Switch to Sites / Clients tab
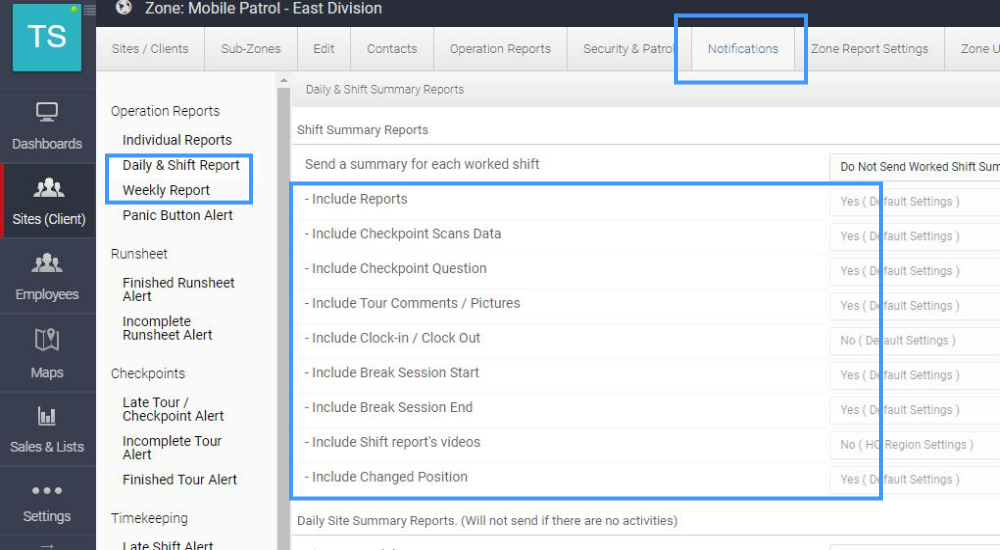Viewport: 1000px width, 550px height. pyautogui.click(x=150, y=48)
